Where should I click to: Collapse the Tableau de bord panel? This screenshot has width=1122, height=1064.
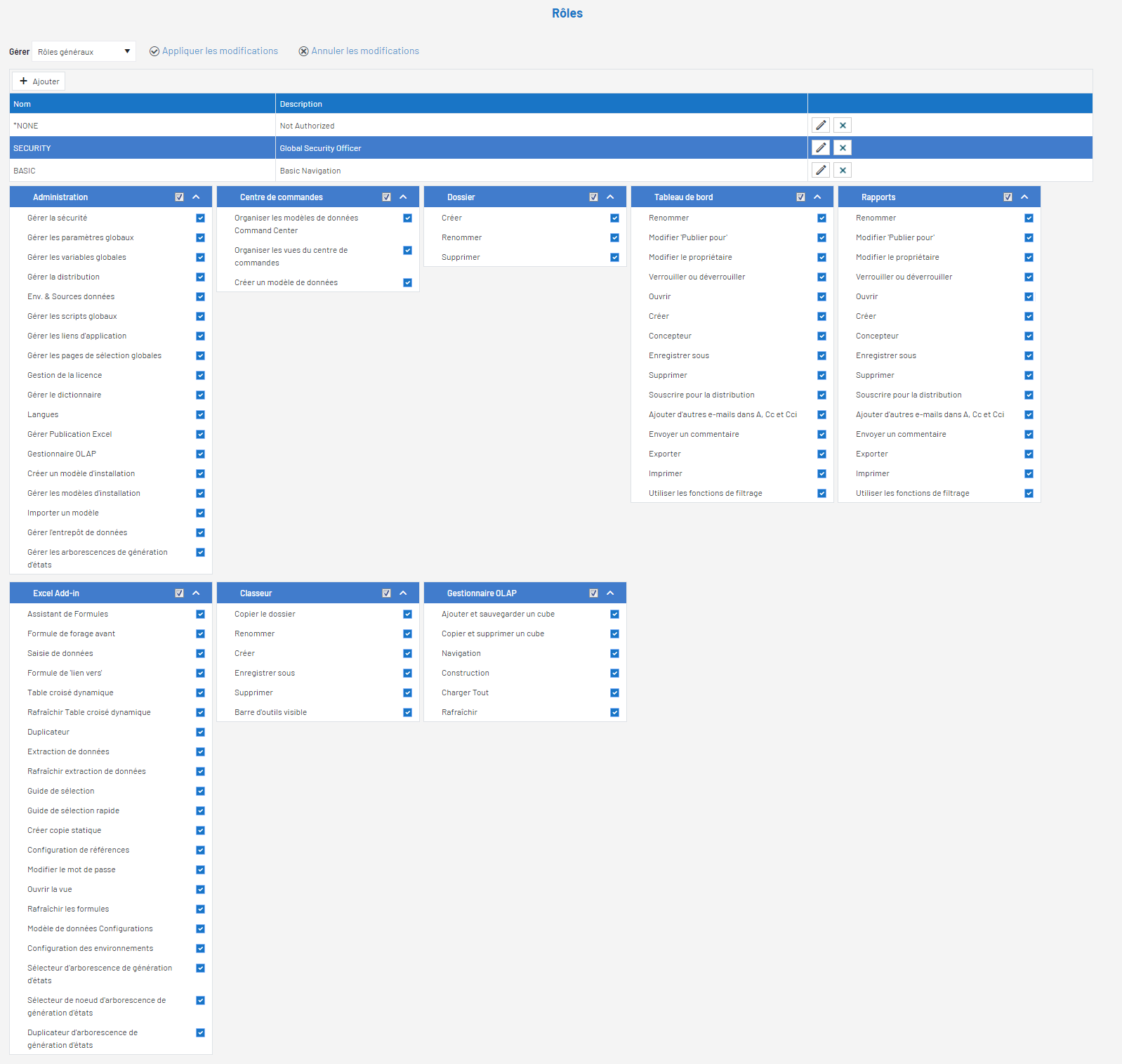tap(817, 197)
